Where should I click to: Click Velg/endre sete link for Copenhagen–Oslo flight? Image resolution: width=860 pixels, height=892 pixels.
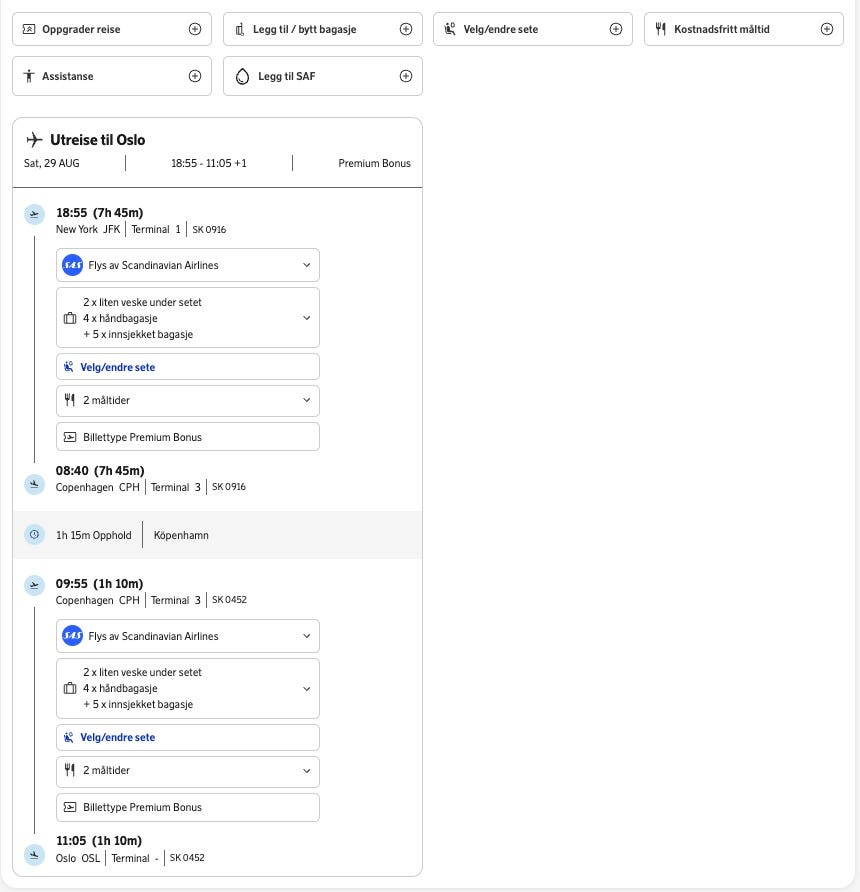click(x=188, y=737)
